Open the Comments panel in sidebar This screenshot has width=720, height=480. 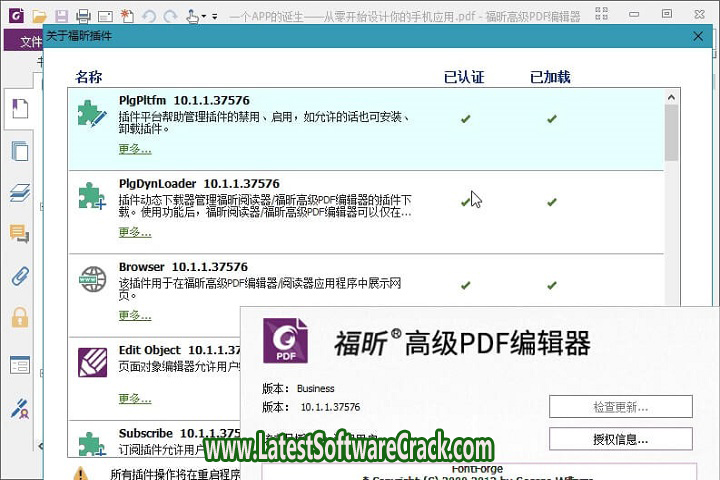pyautogui.click(x=19, y=234)
